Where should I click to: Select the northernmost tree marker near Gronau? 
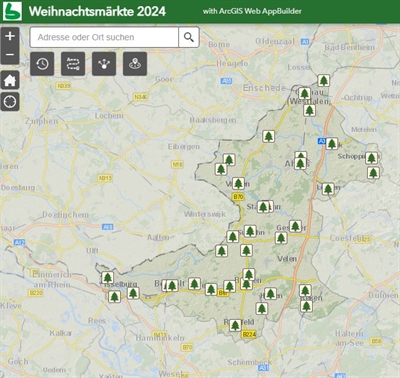[x=323, y=80]
